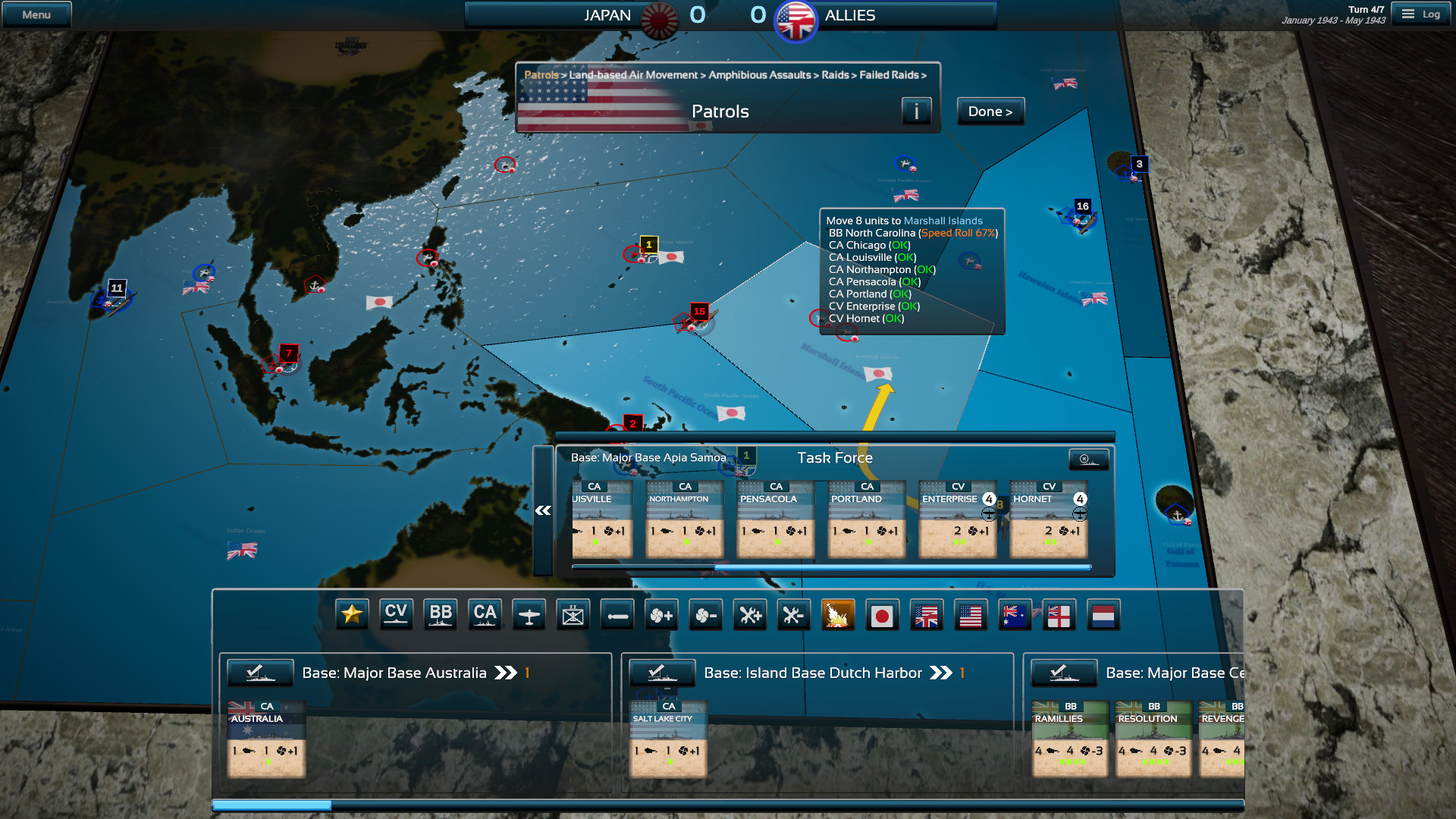Click the Done button to end Patrols
This screenshot has width=1456, height=819.
(x=990, y=111)
